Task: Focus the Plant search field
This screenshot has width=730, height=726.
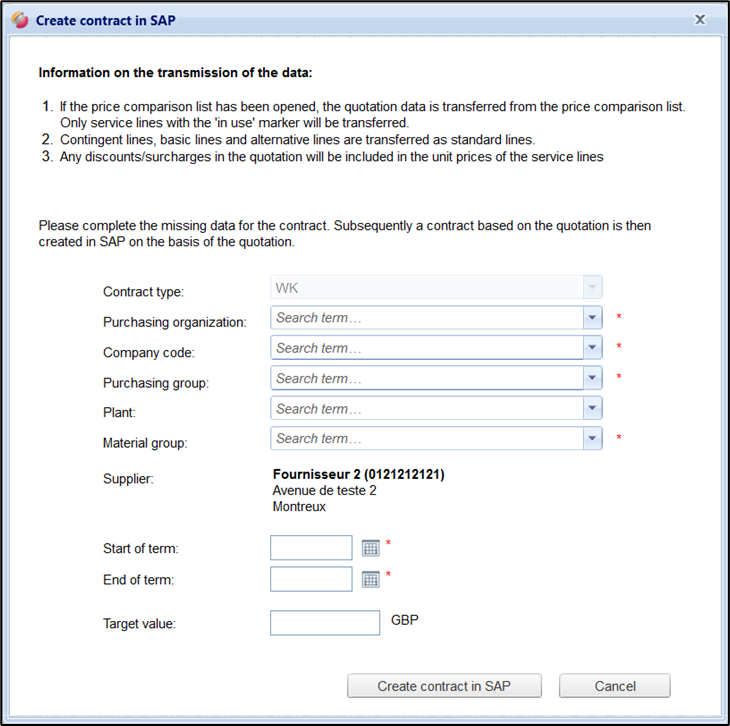Action: pos(427,408)
